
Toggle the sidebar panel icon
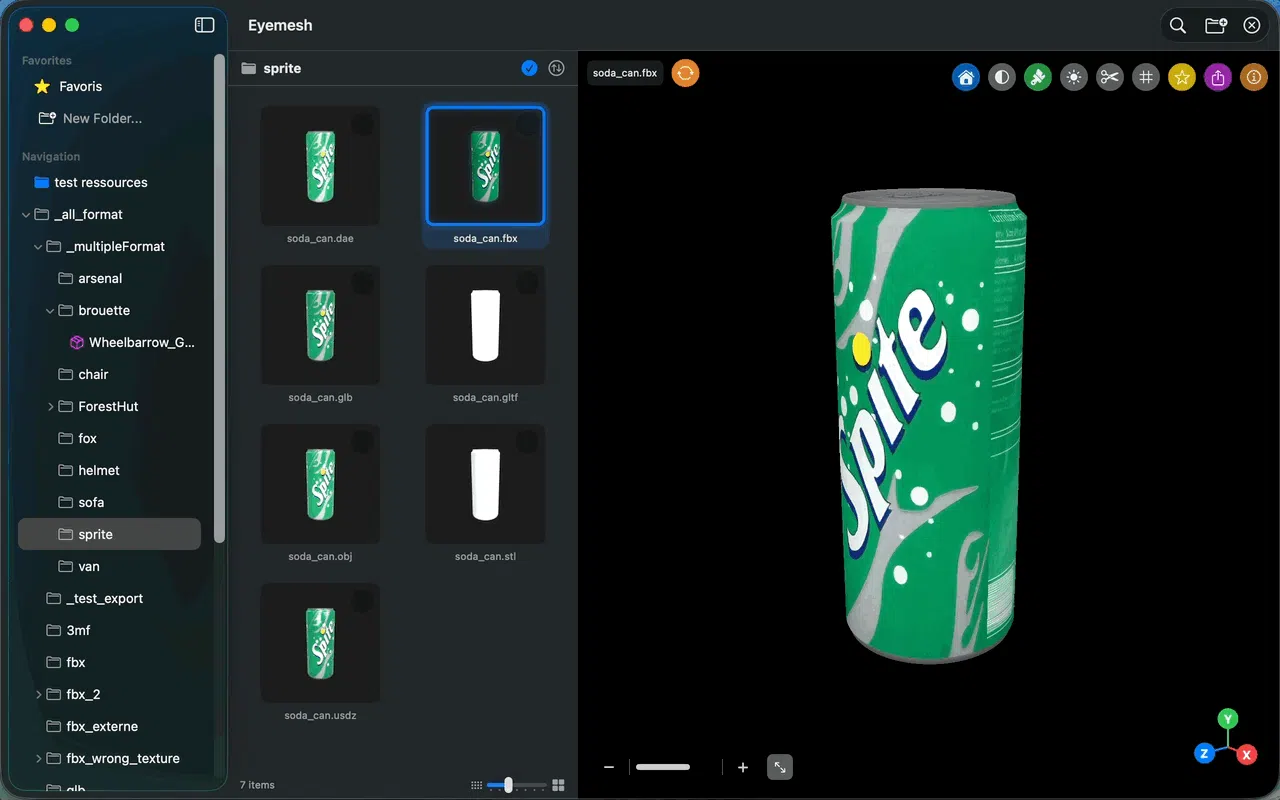click(x=204, y=25)
